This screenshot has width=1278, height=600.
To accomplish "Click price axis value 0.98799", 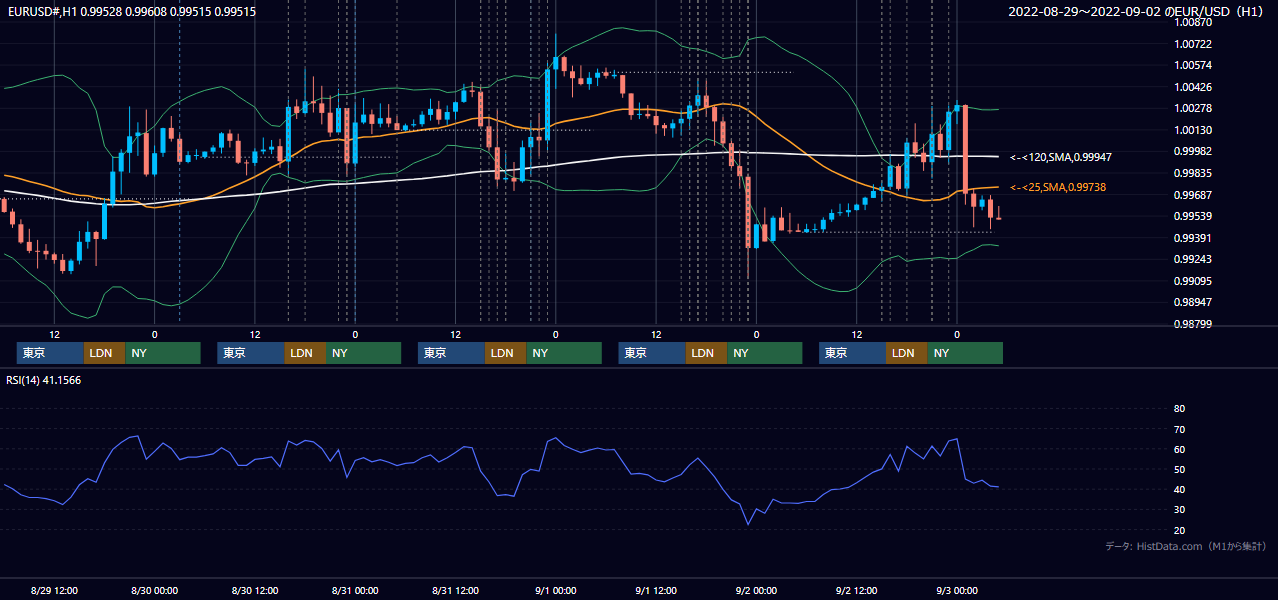I will pyautogui.click(x=1193, y=324).
